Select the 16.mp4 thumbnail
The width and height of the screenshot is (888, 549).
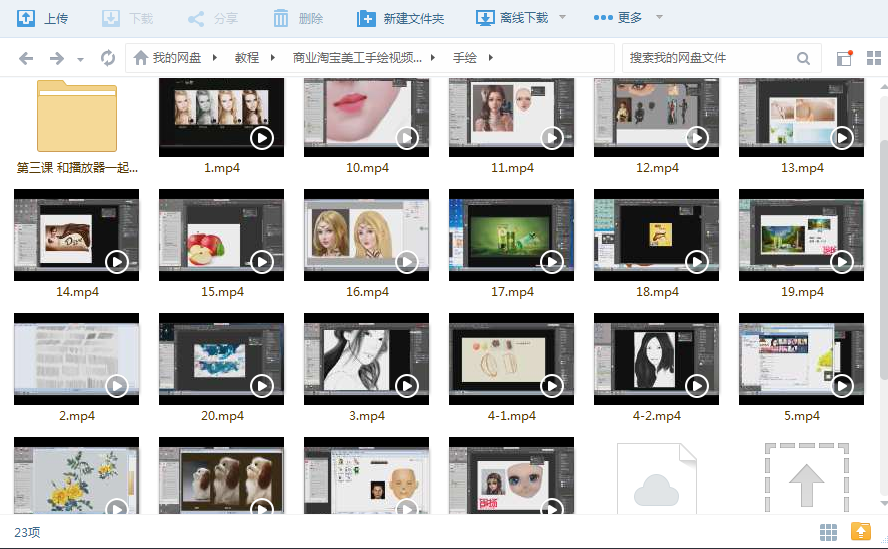click(x=366, y=235)
